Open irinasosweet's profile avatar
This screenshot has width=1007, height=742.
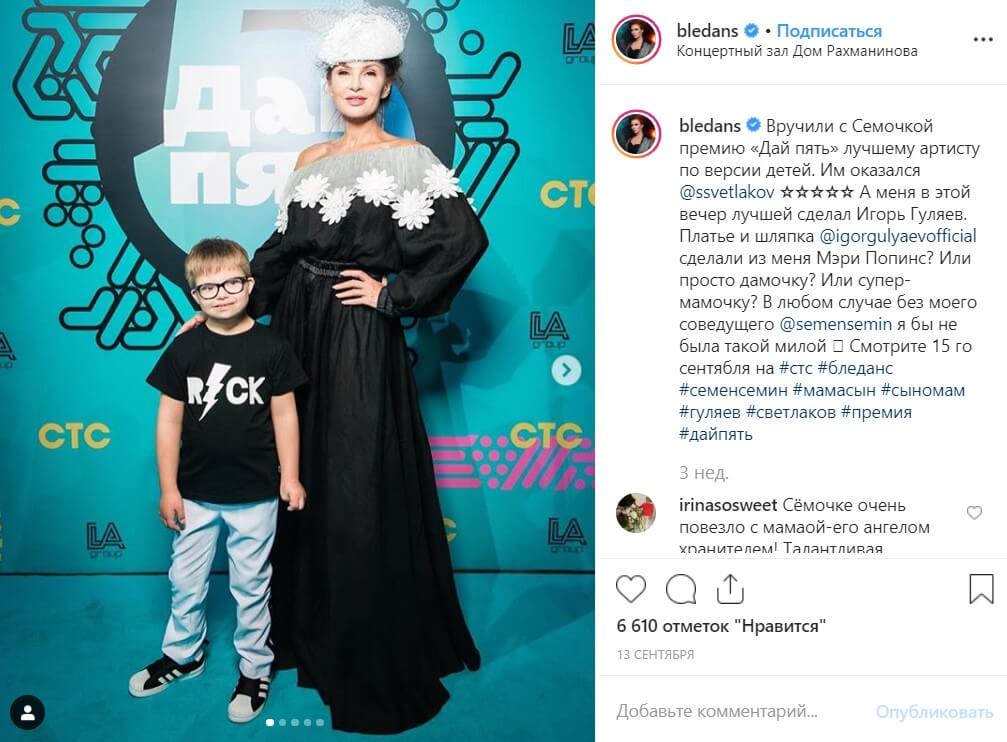tap(636, 513)
